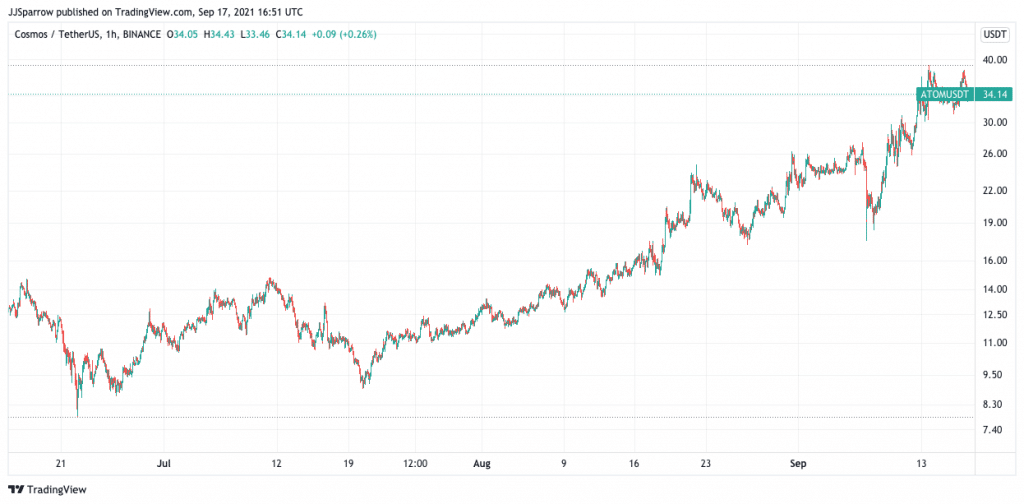Click the open value O34.05
The image size is (1024, 504).
point(182,35)
